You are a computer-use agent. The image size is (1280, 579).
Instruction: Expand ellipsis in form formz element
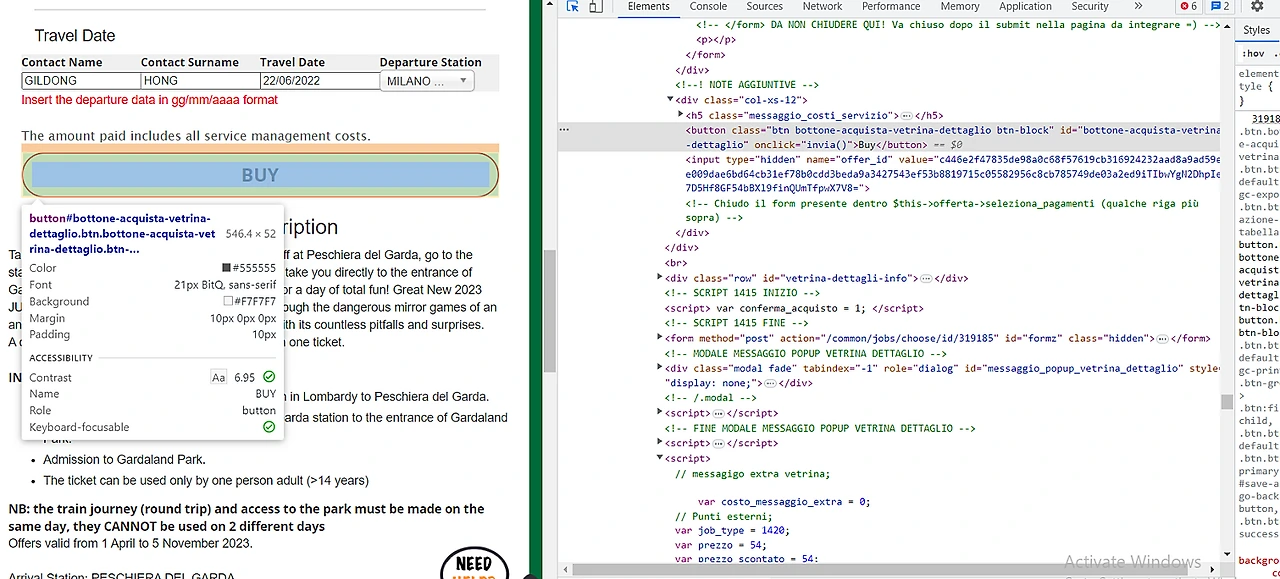pos(1164,338)
